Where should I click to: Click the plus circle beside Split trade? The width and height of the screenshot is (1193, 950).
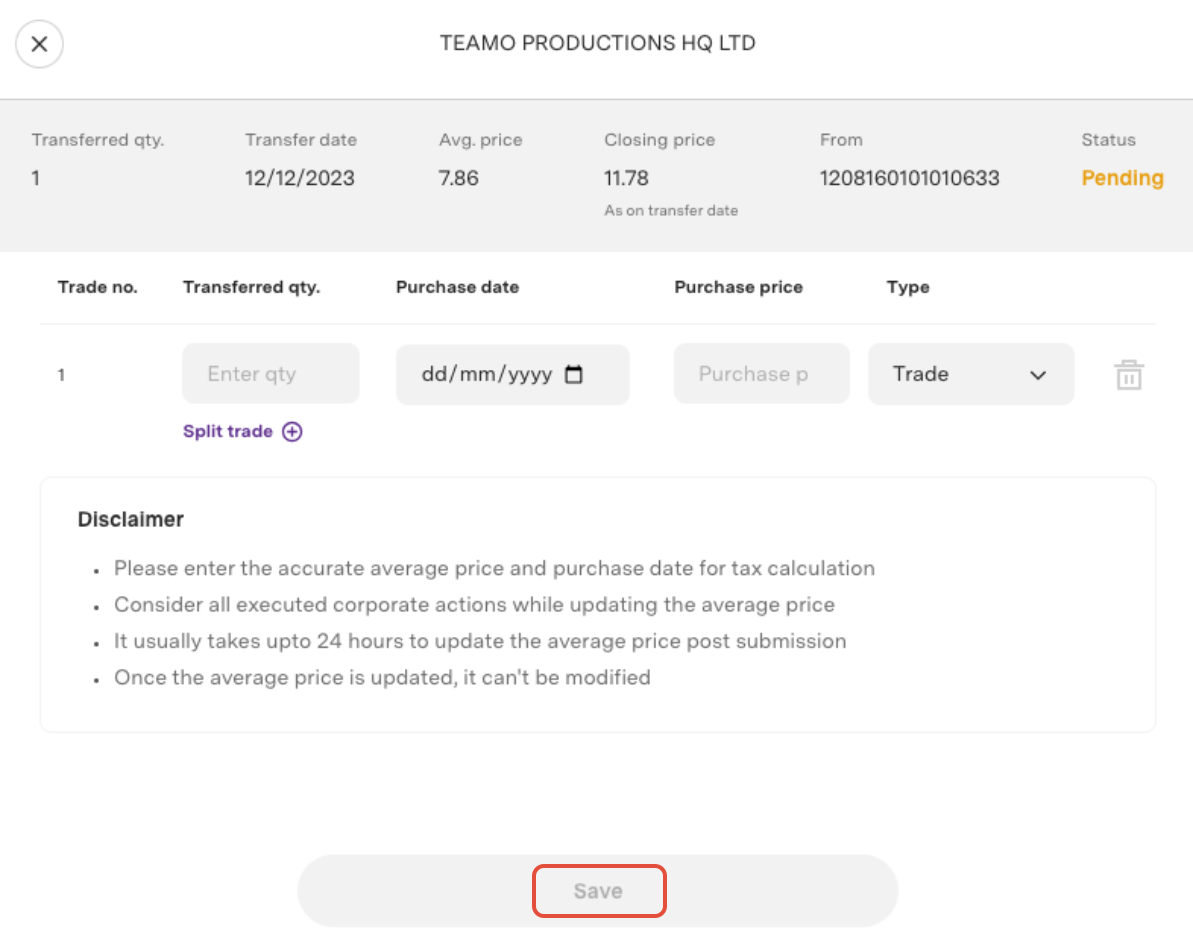(x=292, y=432)
